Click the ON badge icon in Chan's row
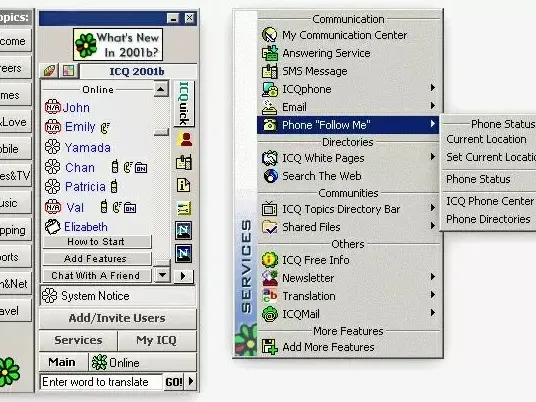536x402 pixels. [x=141, y=168]
